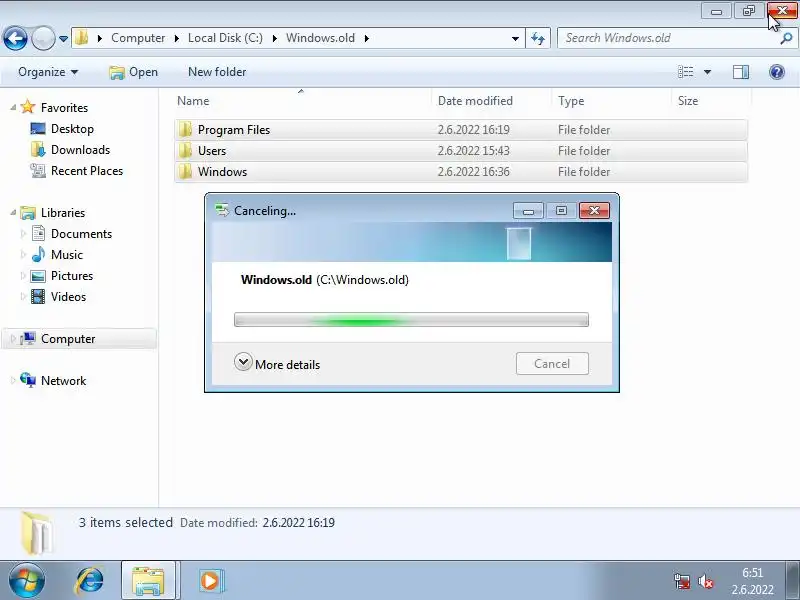Screen dimensions: 800x600
Task: Sort by Date modified column header
Action: pyautogui.click(x=491, y=101)
